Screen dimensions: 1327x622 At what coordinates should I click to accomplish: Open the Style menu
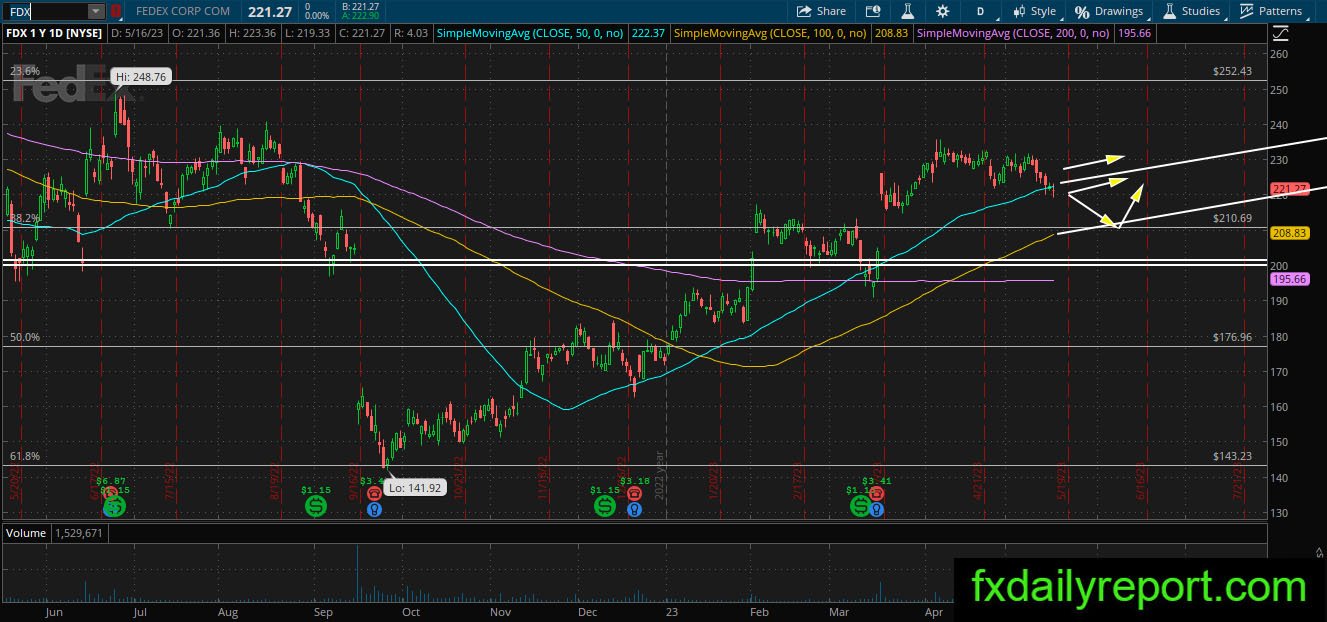point(1035,11)
